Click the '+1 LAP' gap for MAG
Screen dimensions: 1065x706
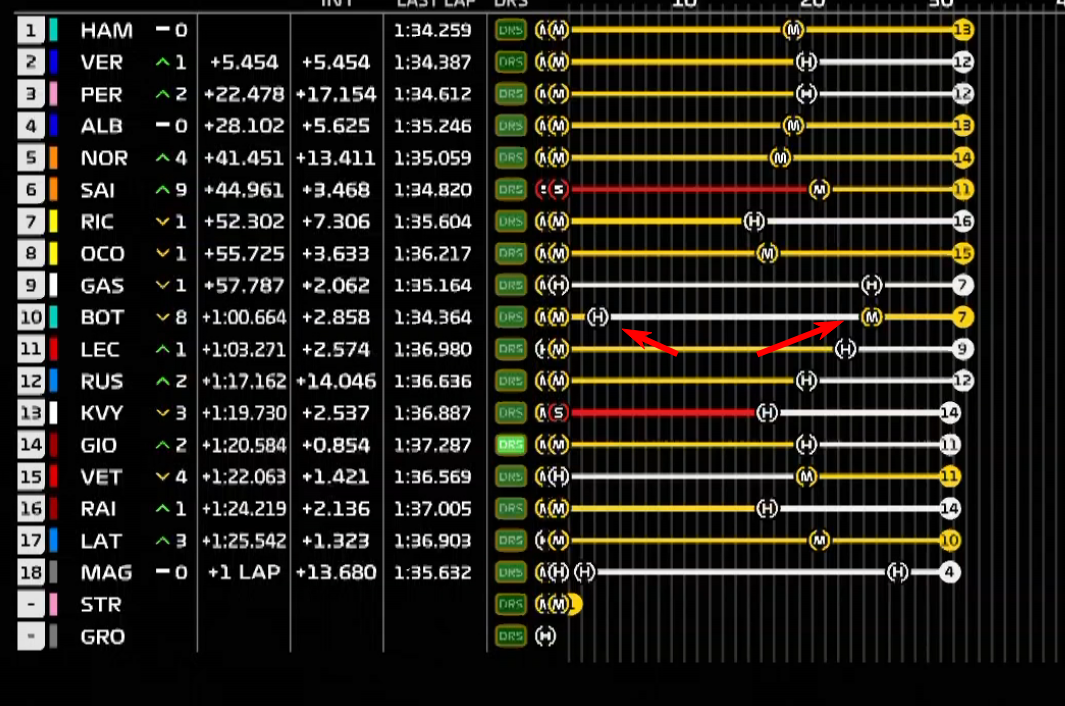(244, 572)
